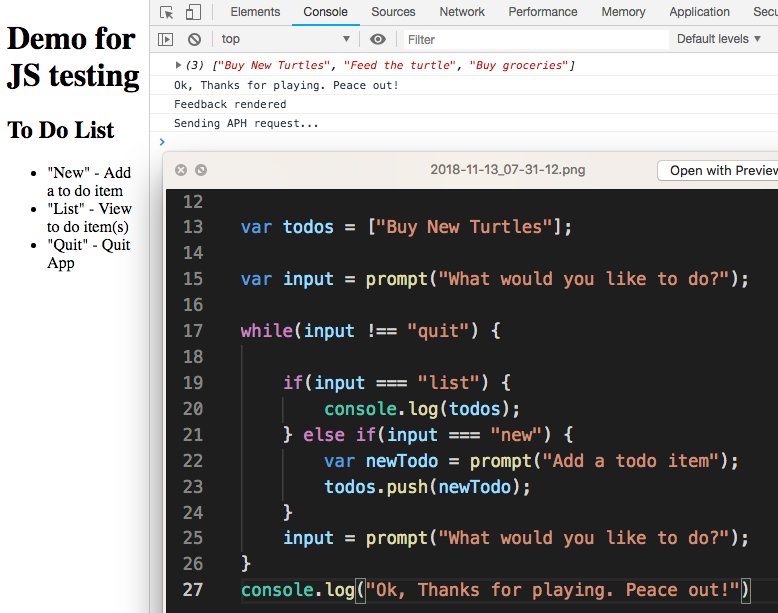The height and width of the screenshot is (613, 778).
Task: Click the '"Quit" - Quit App' bullet
Action: [x=88, y=254]
